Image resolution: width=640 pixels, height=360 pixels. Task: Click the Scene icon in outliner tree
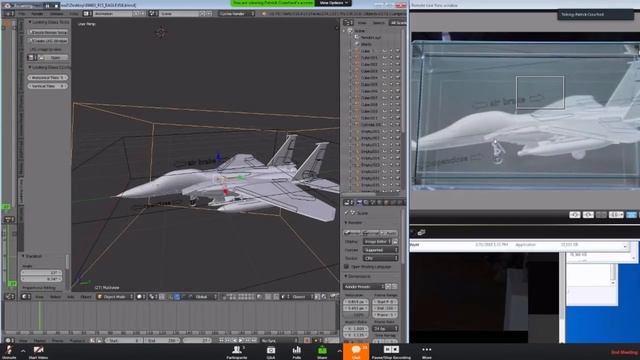[x=351, y=31]
